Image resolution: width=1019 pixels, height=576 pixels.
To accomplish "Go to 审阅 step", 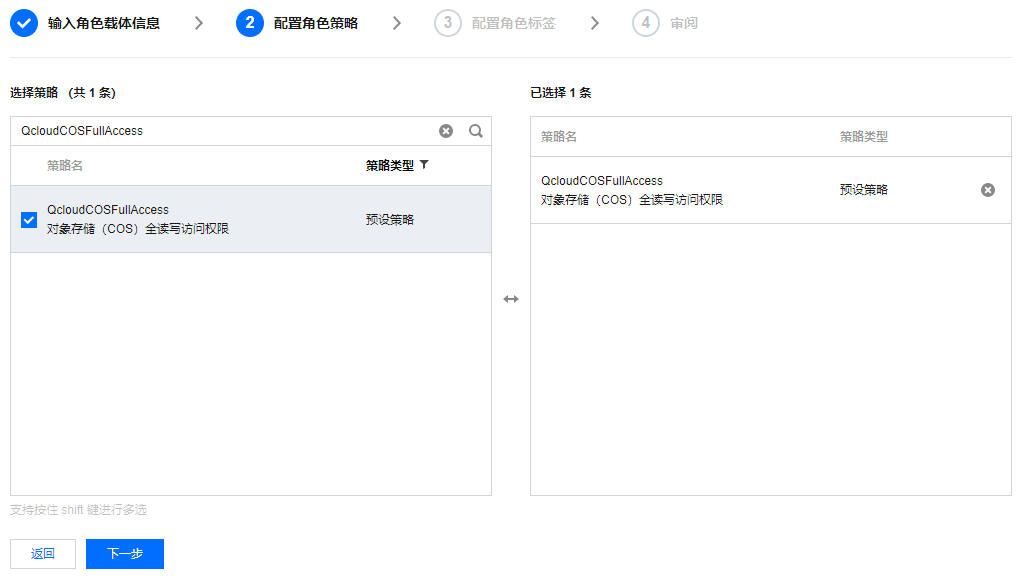I will 684,23.
